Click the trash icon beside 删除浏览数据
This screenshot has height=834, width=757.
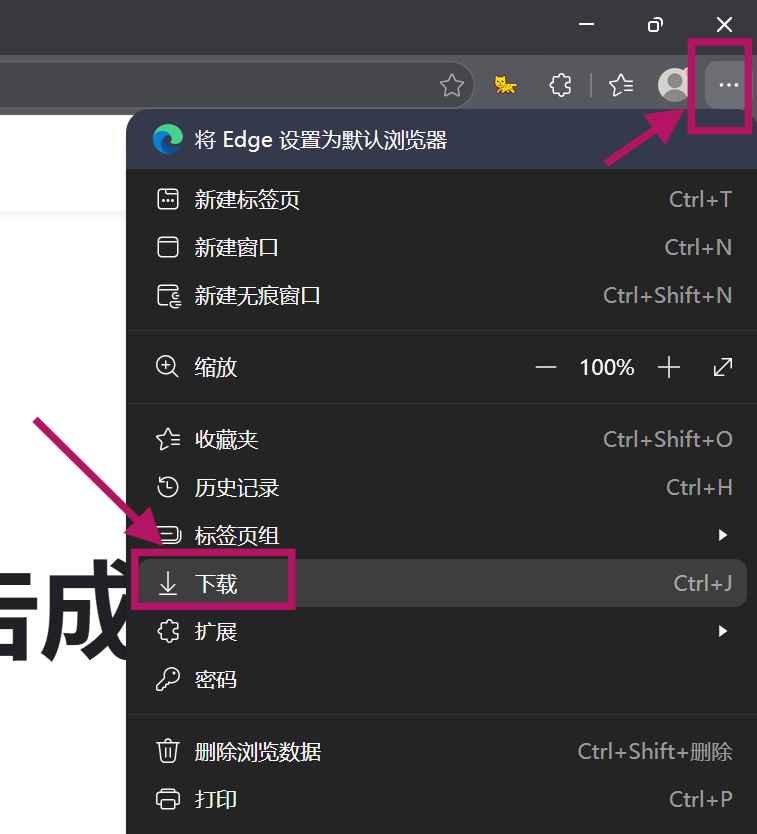(x=168, y=751)
